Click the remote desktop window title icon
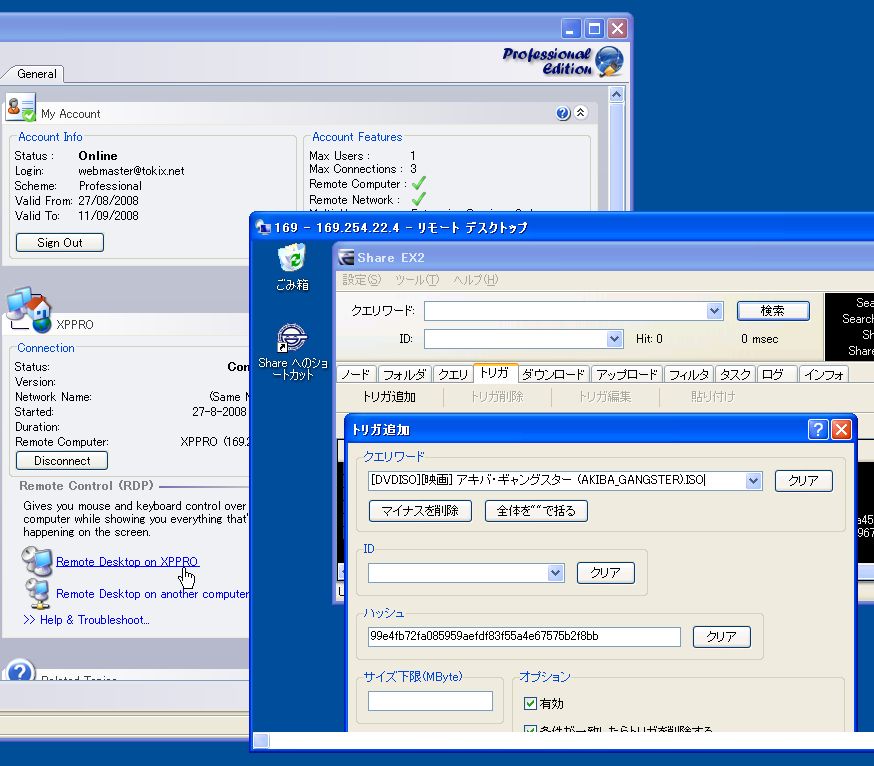Viewport: 874px width, 766px height. pyautogui.click(x=263, y=227)
